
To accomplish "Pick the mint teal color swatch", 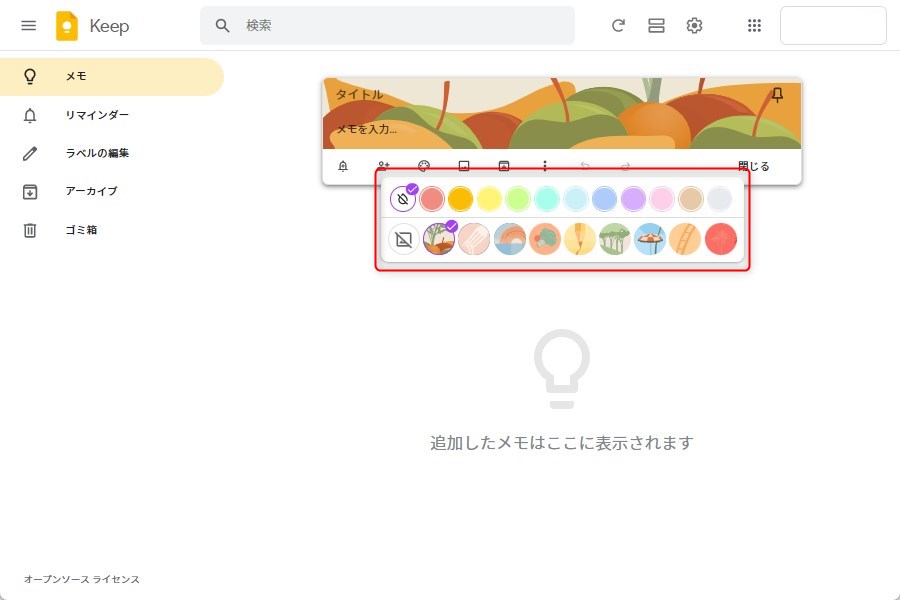I will (546, 199).
